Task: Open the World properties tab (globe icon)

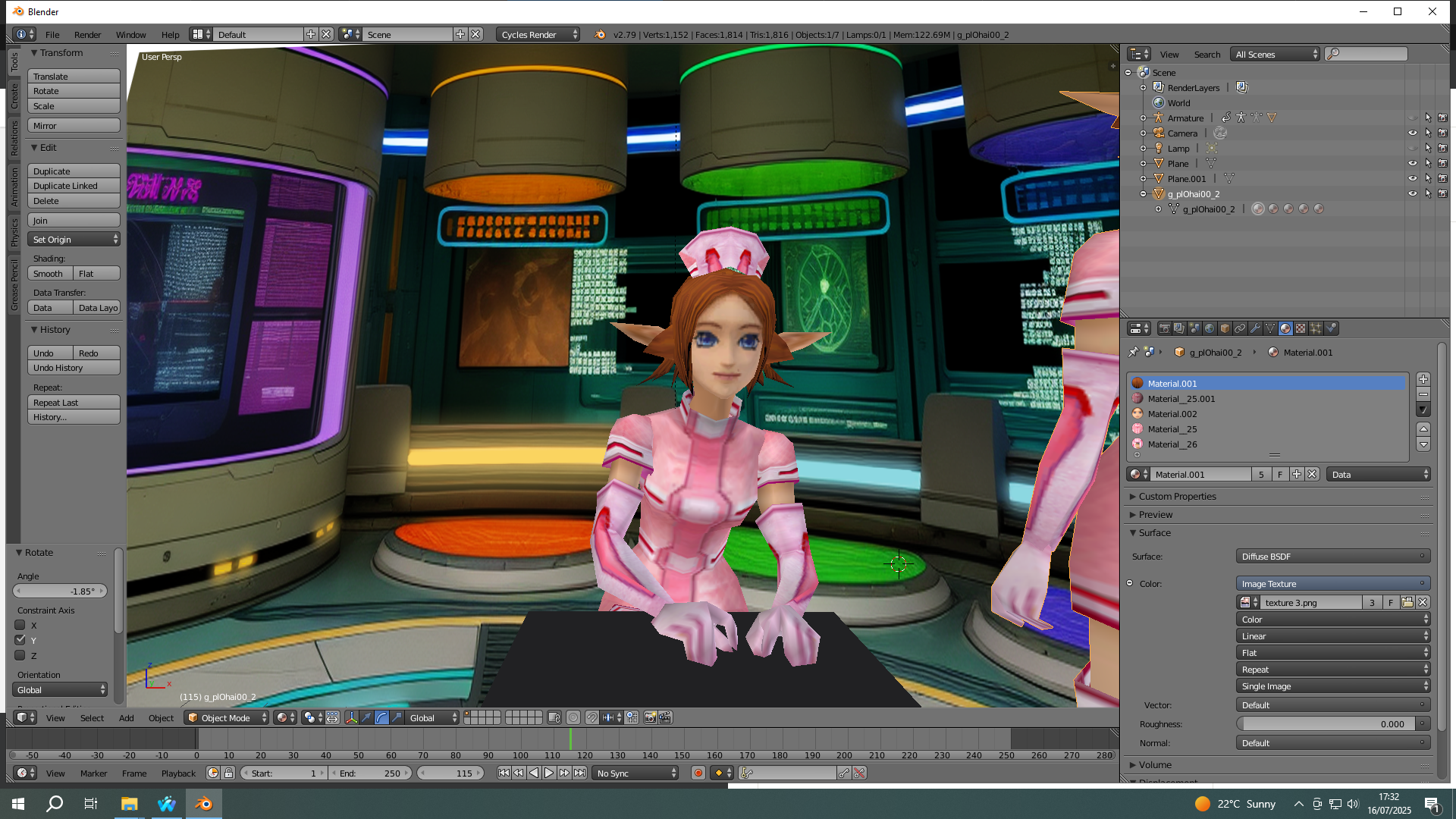Action: 1210,328
